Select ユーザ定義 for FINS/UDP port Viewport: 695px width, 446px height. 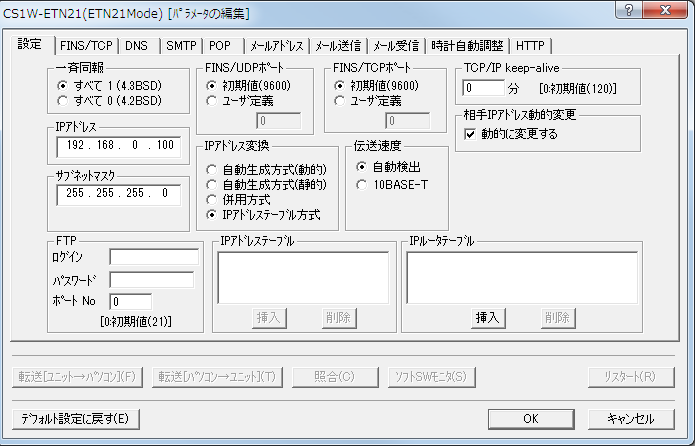[x=211, y=101]
